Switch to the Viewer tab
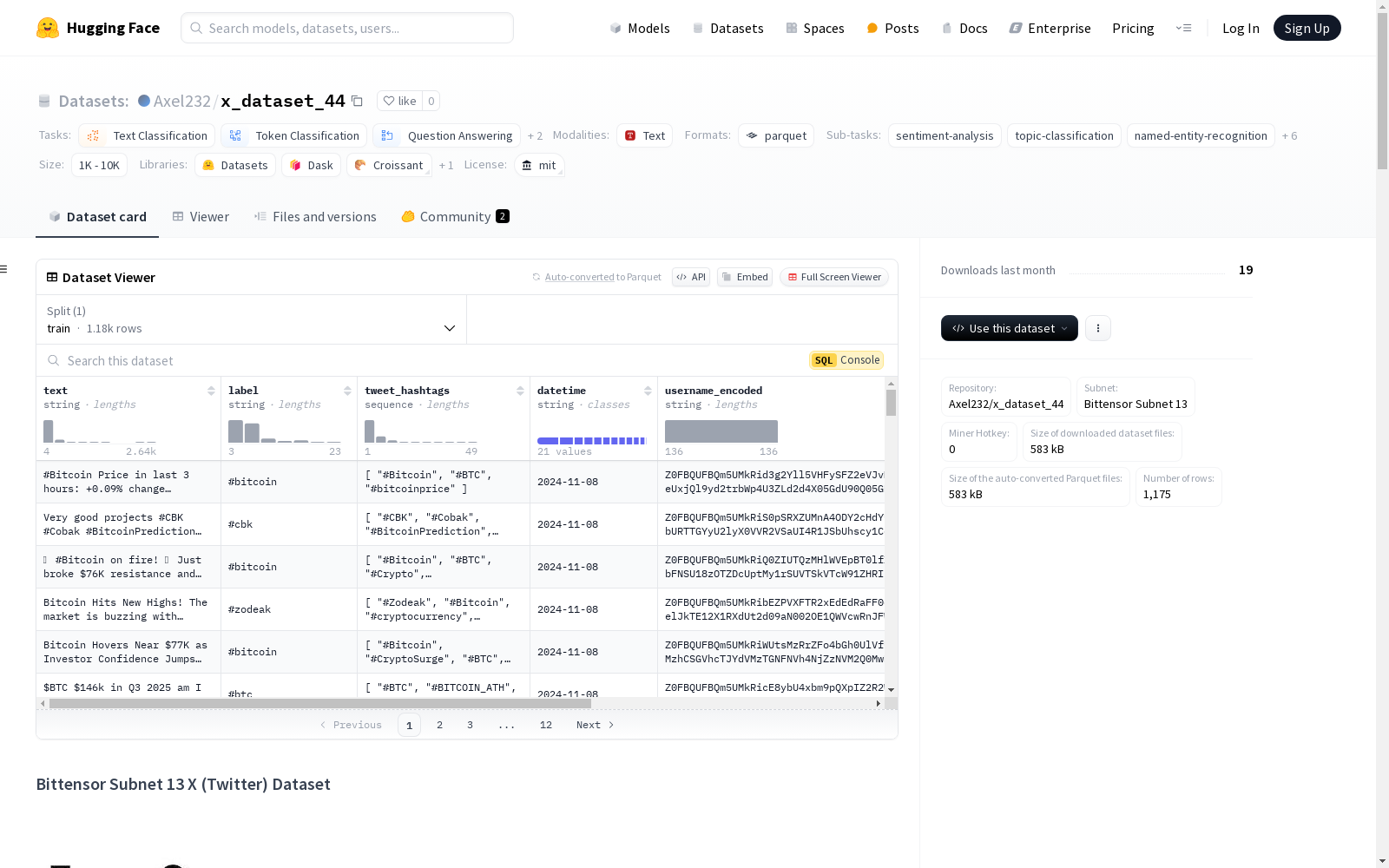Viewport: 1389px width, 868px height. click(201, 217)
